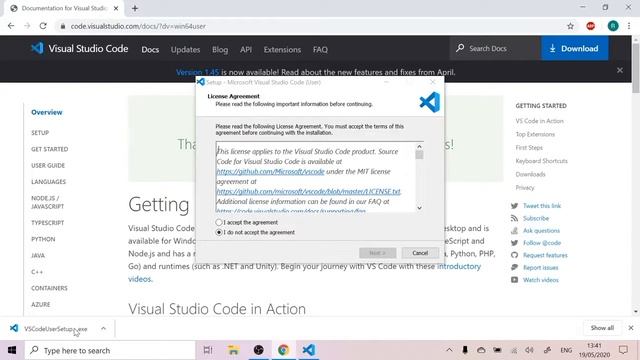The width and height of the screenshot is (640, 360).
Task: Open the Updates menu item
Action: click(185, 49)
